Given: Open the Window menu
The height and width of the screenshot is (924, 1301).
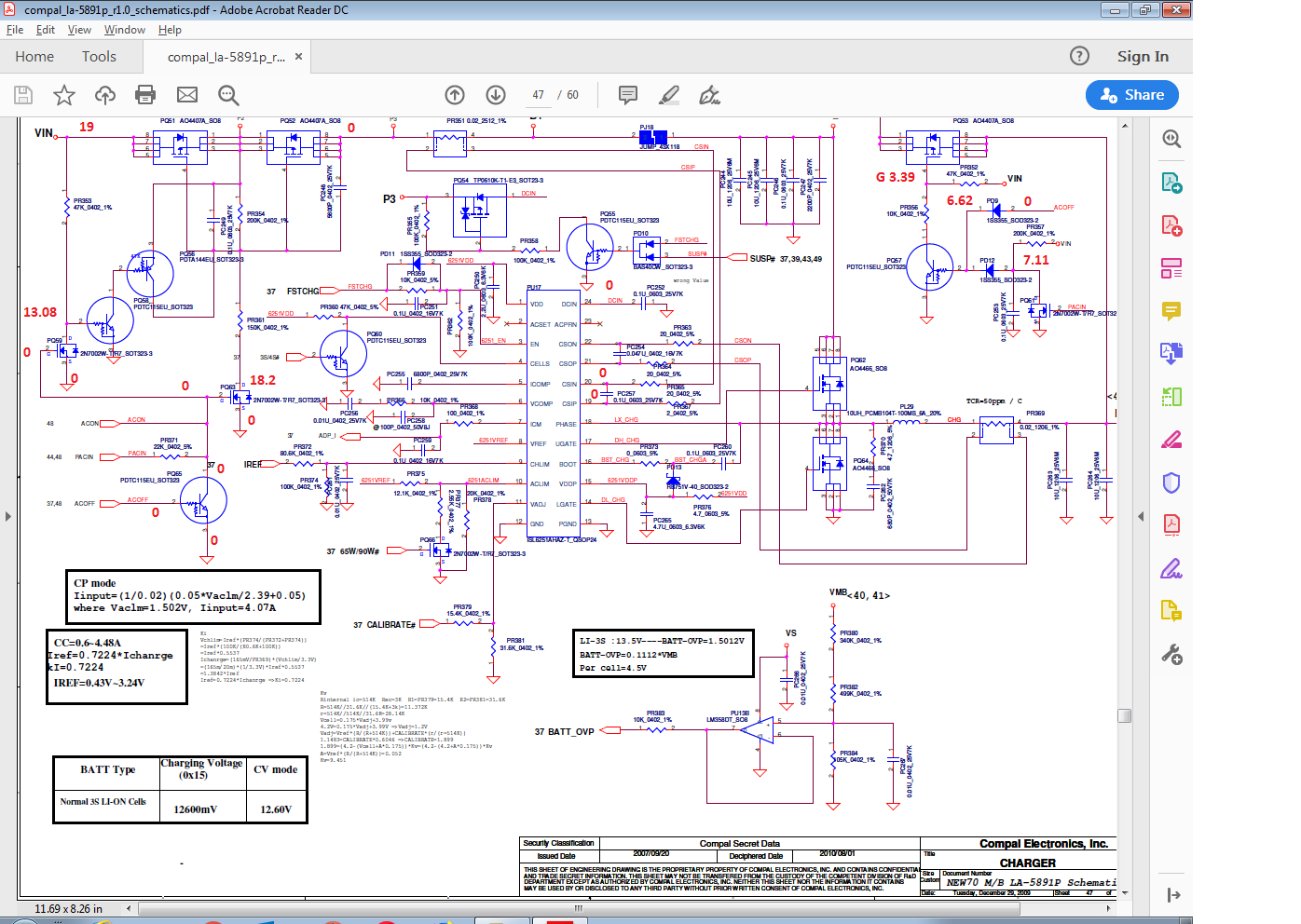Looking at the screenshot, I should [x=124, y=30].
